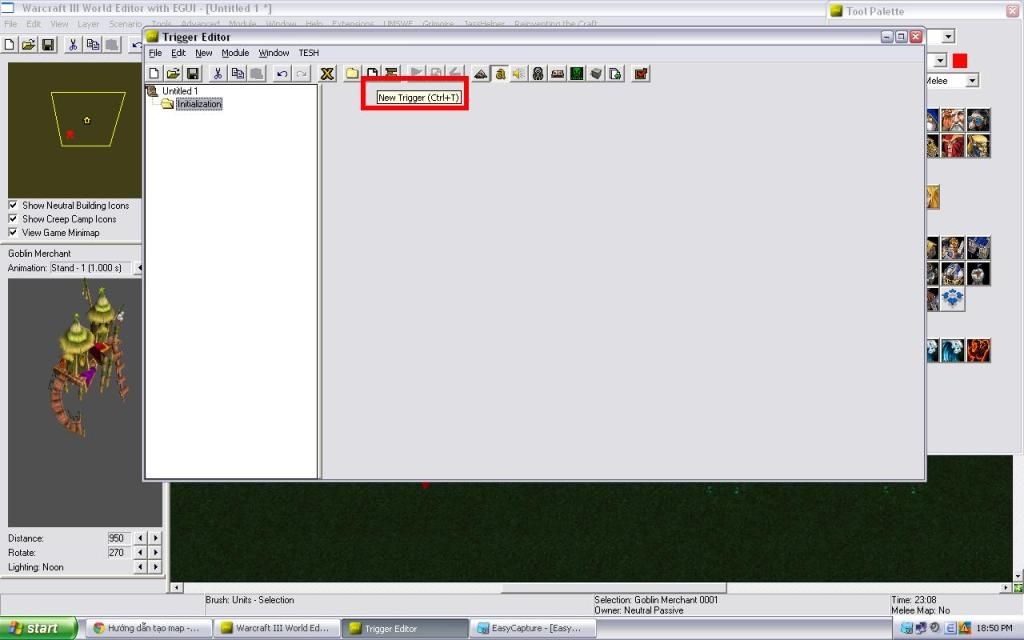The width and height of the screenshot is (1024, 640).
Task: Click red fiery unit portrait in Tool Palette
Action: 978,351
